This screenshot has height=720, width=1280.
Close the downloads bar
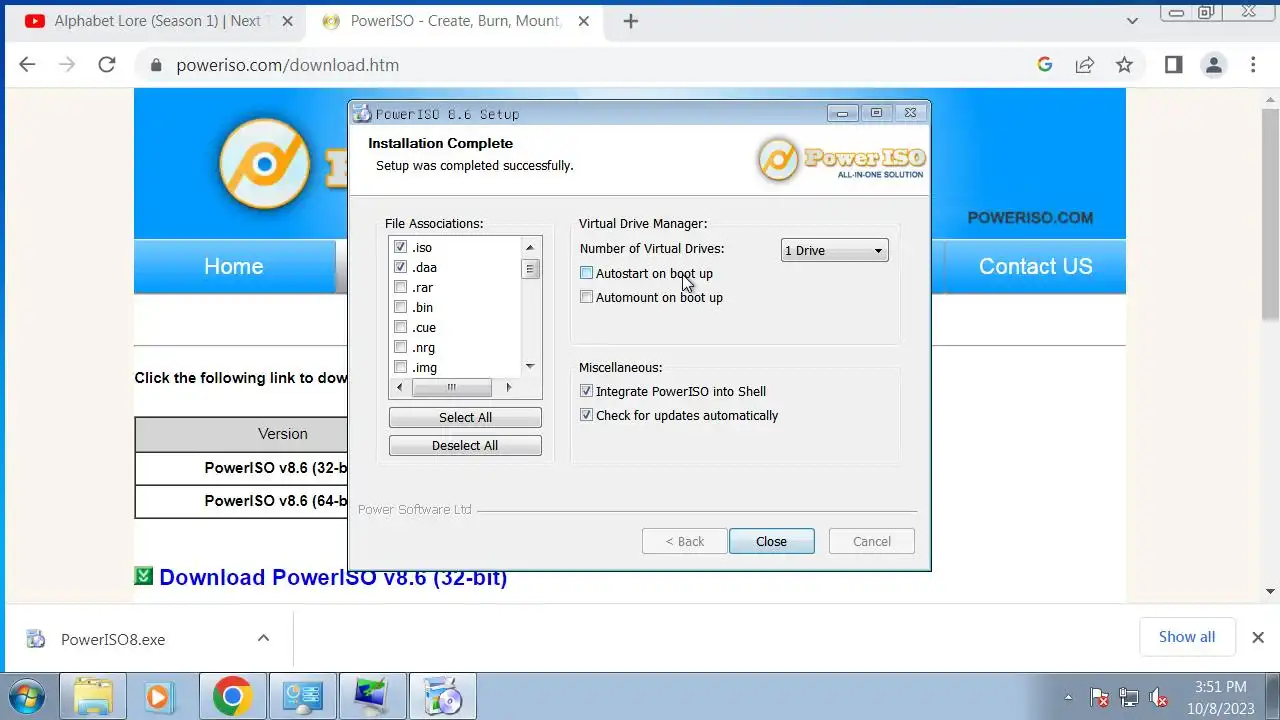pos(1258,637)
